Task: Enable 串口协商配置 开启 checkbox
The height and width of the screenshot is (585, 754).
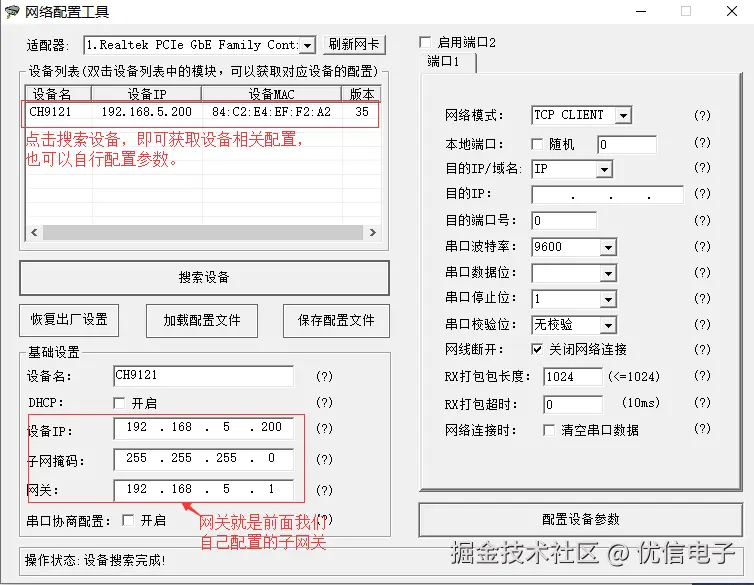Action: (x=128, y=520)
